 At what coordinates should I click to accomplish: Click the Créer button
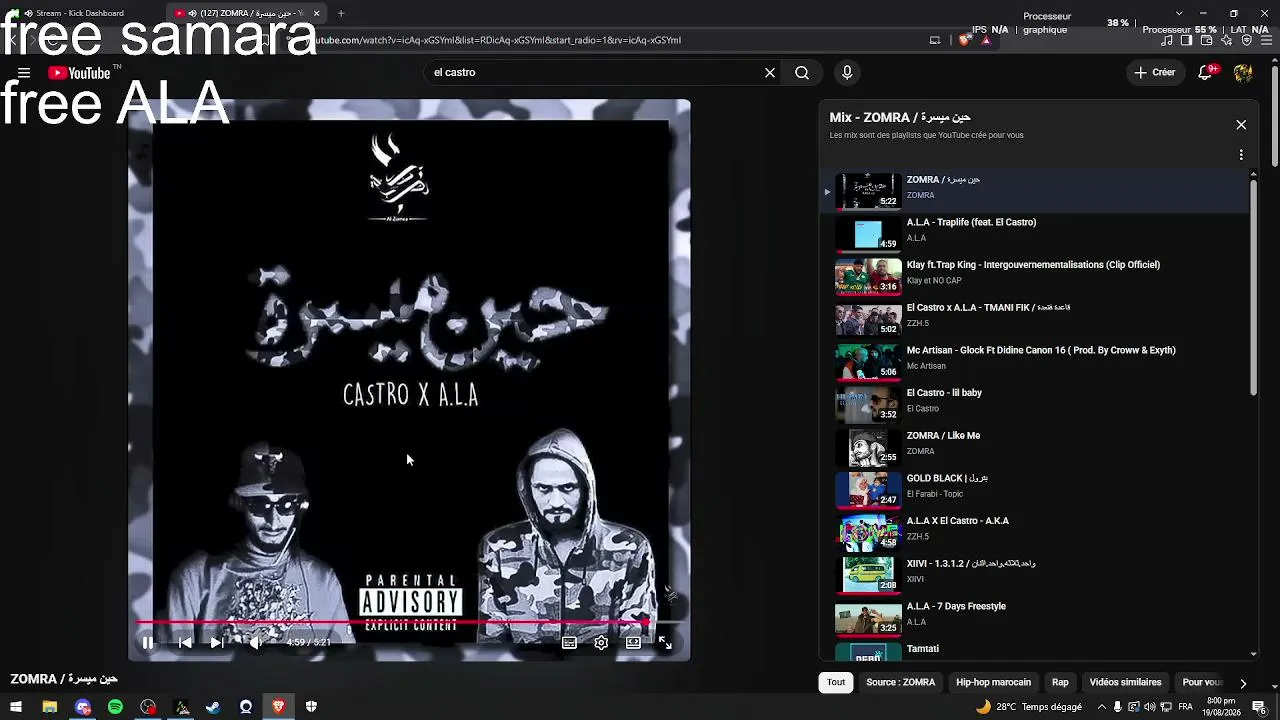pos(1155,72)
